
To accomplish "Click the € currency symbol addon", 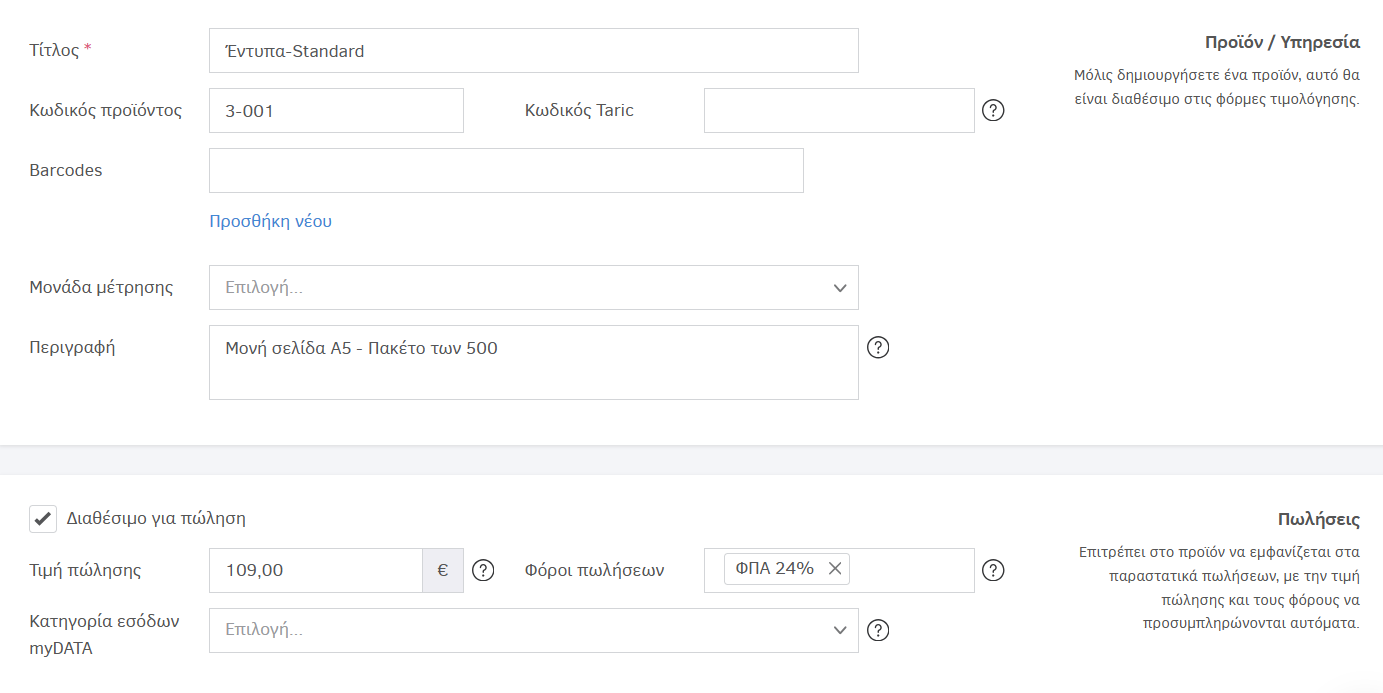I will click(x=443, y=570).
